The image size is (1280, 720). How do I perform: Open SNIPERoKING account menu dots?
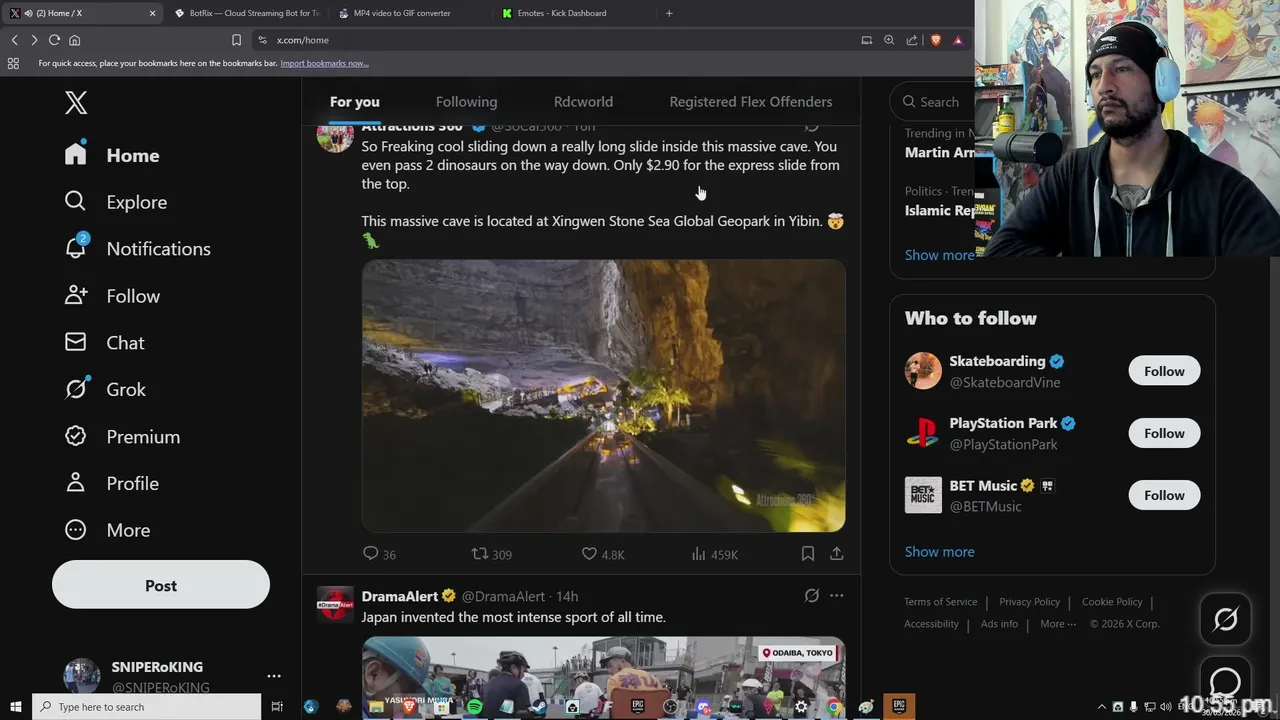click(274, 676)
